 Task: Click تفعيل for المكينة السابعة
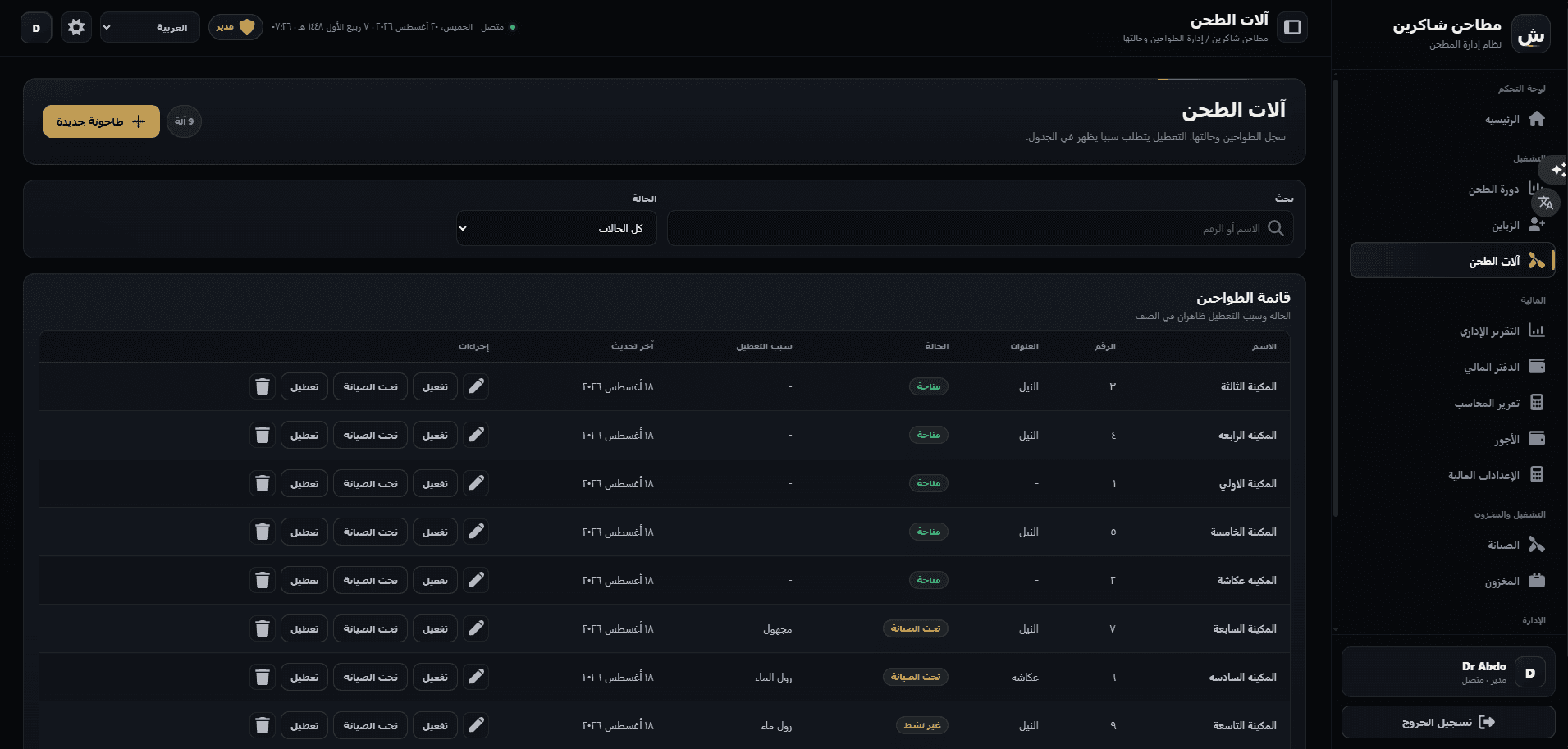tap(435, 628)
